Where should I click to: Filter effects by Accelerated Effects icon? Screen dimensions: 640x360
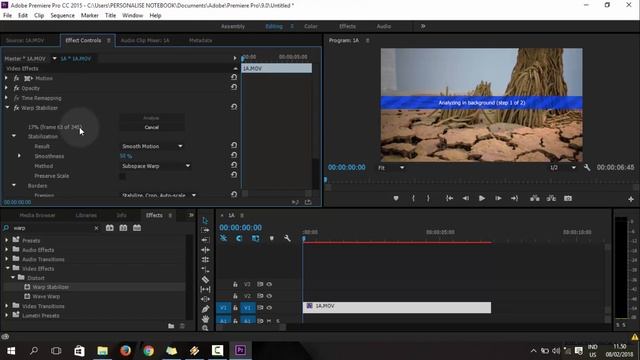[x=110, y=228]
